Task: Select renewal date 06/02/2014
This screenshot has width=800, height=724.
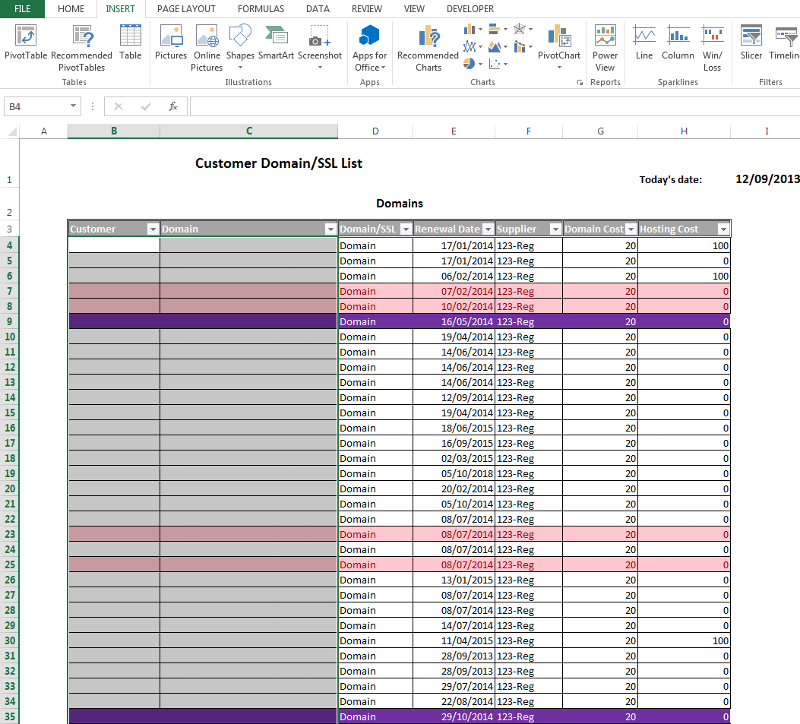Action: 454,276
